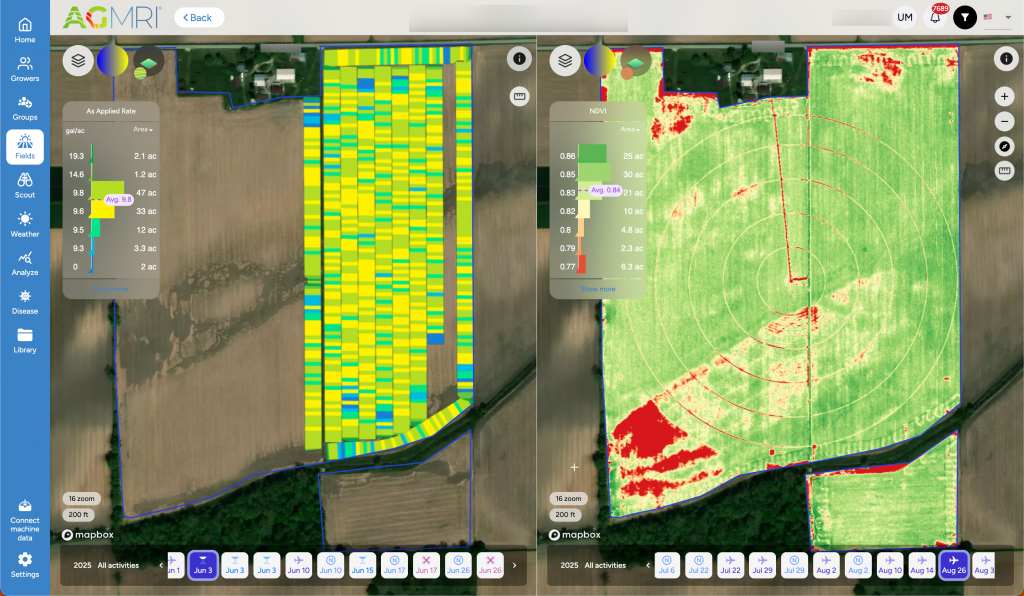Go to Weather in the sidebar
1024x596 pixels.
(25, 224)
